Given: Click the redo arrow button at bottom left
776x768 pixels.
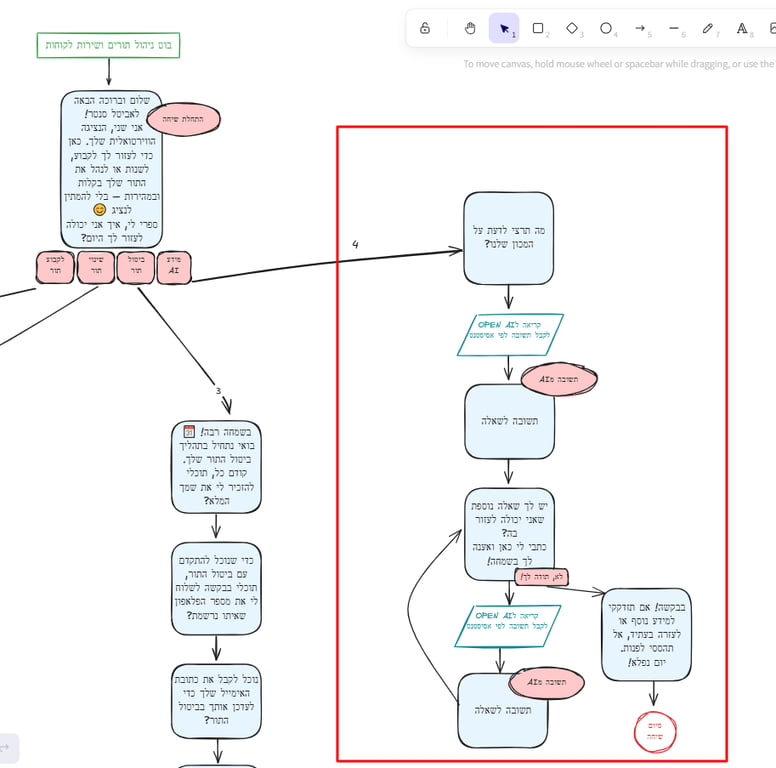Looking at the screenshot, I should click(x=6, y=748).
